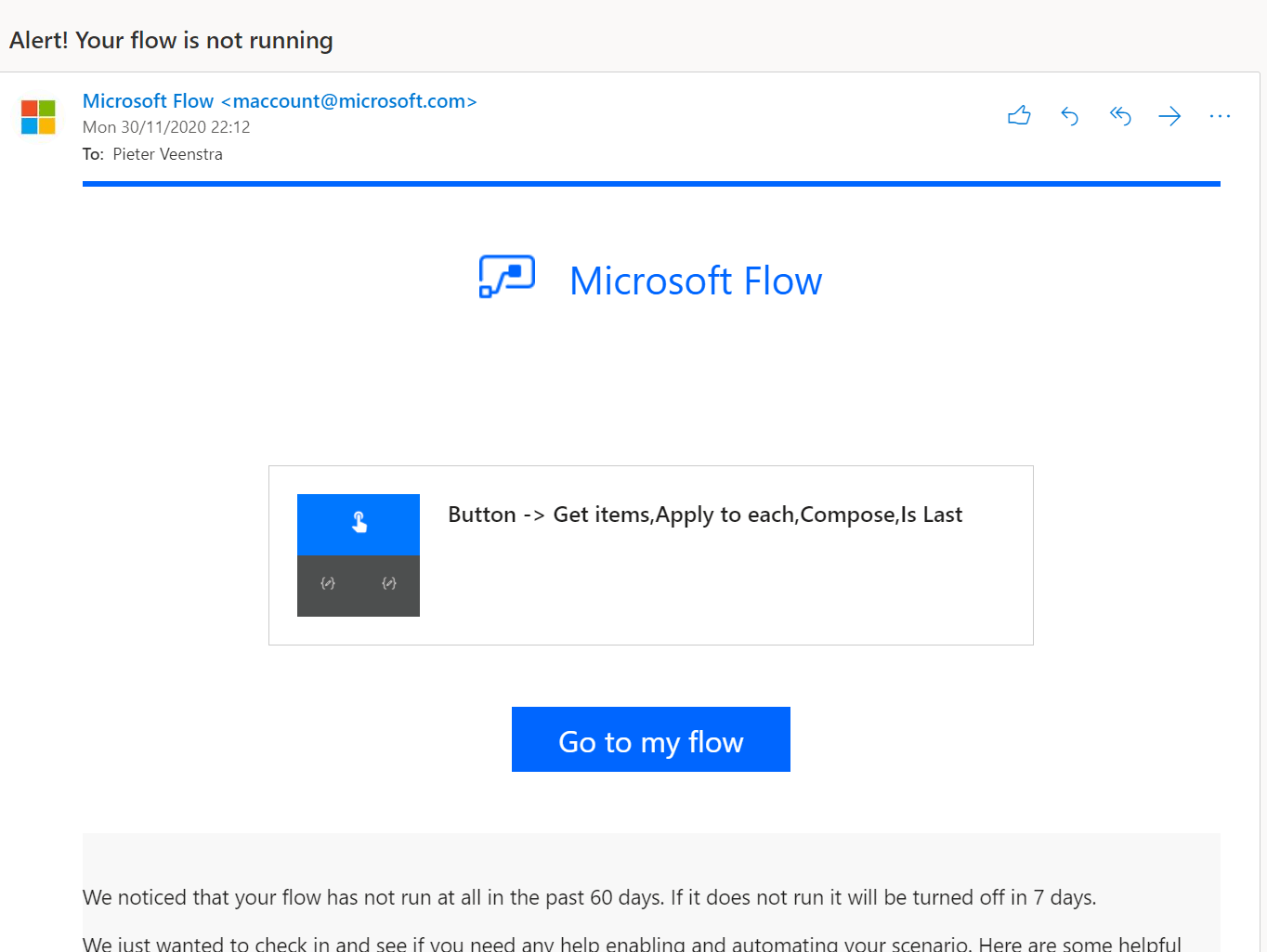The width and height of the screenshot is (1267, 952).
Task: Click the message timestamp Mon 30/11/2020 22:12
Action: click(x=165, y=126)
